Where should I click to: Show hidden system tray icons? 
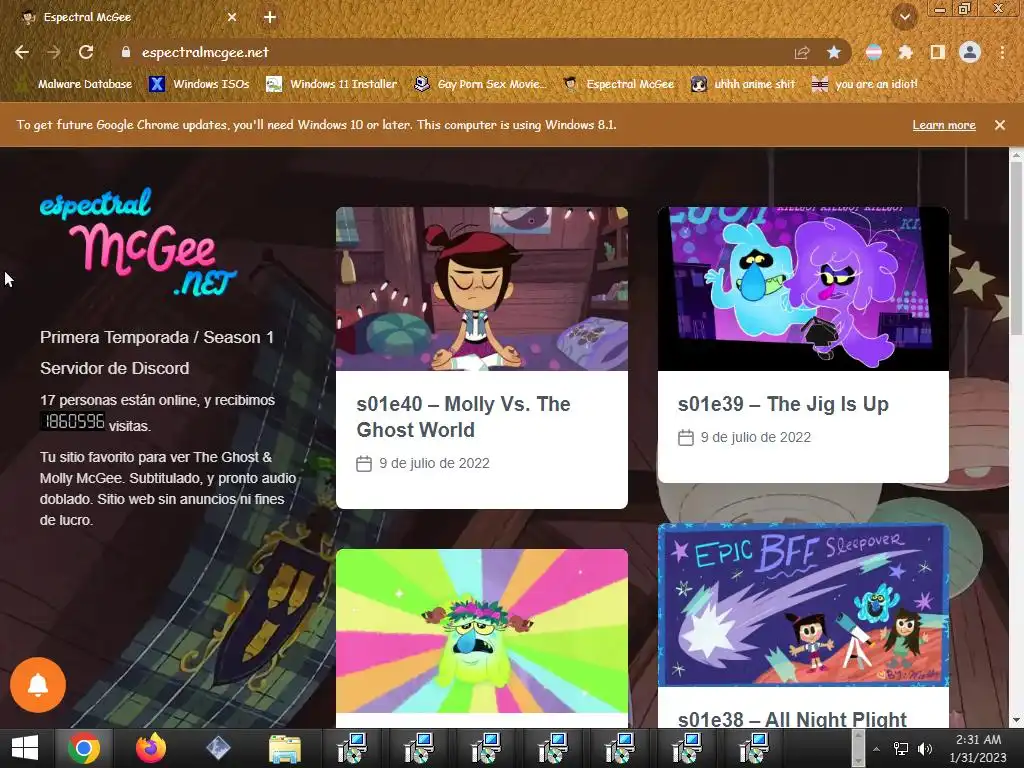pos(876,749)
